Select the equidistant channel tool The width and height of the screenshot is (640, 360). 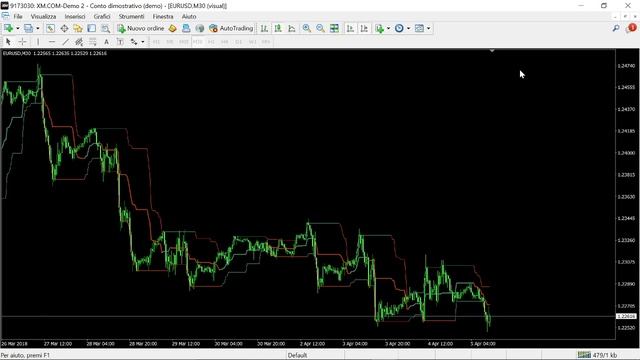click(79, 42)
